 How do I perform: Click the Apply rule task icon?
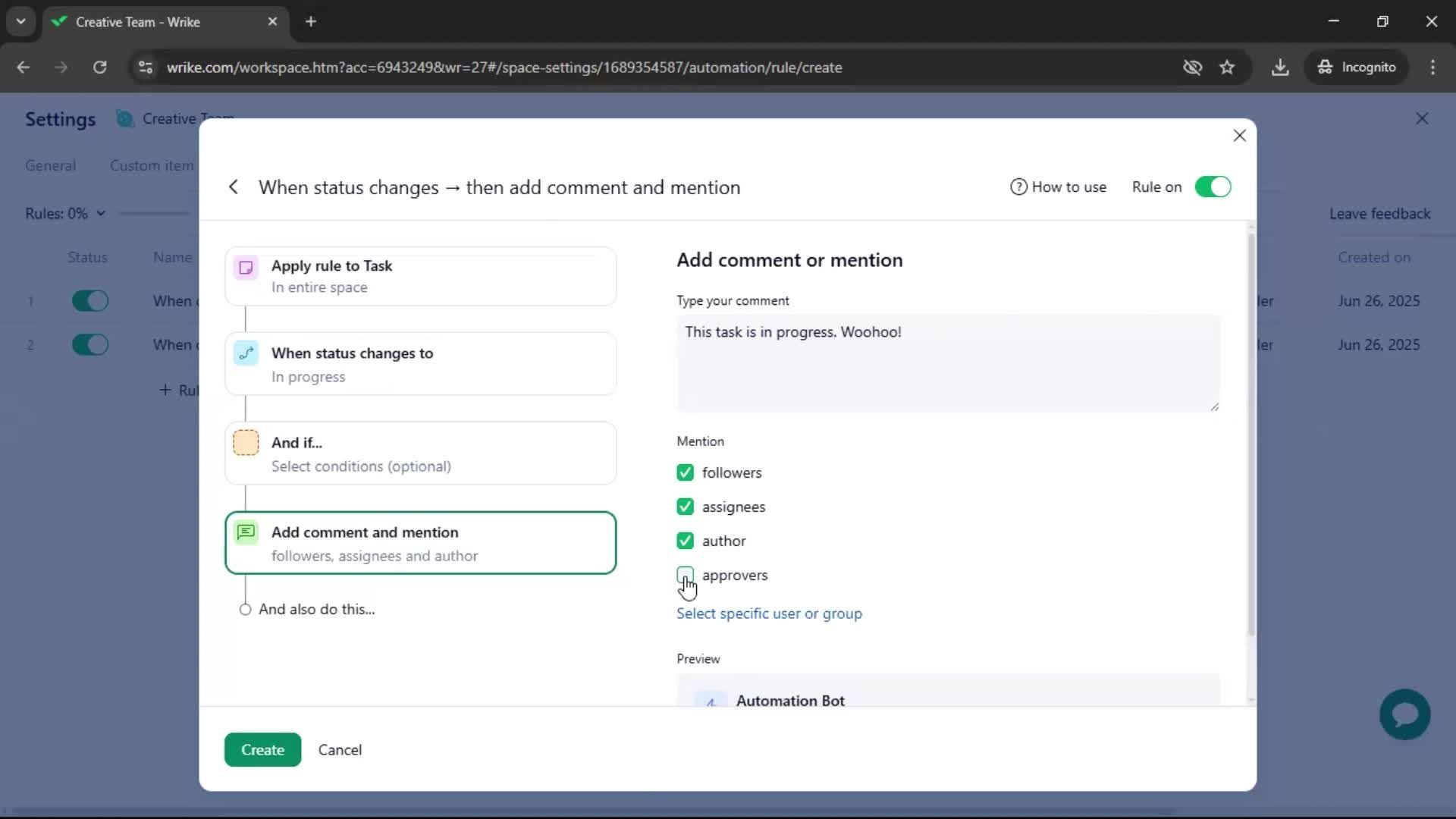pos(246,267)
